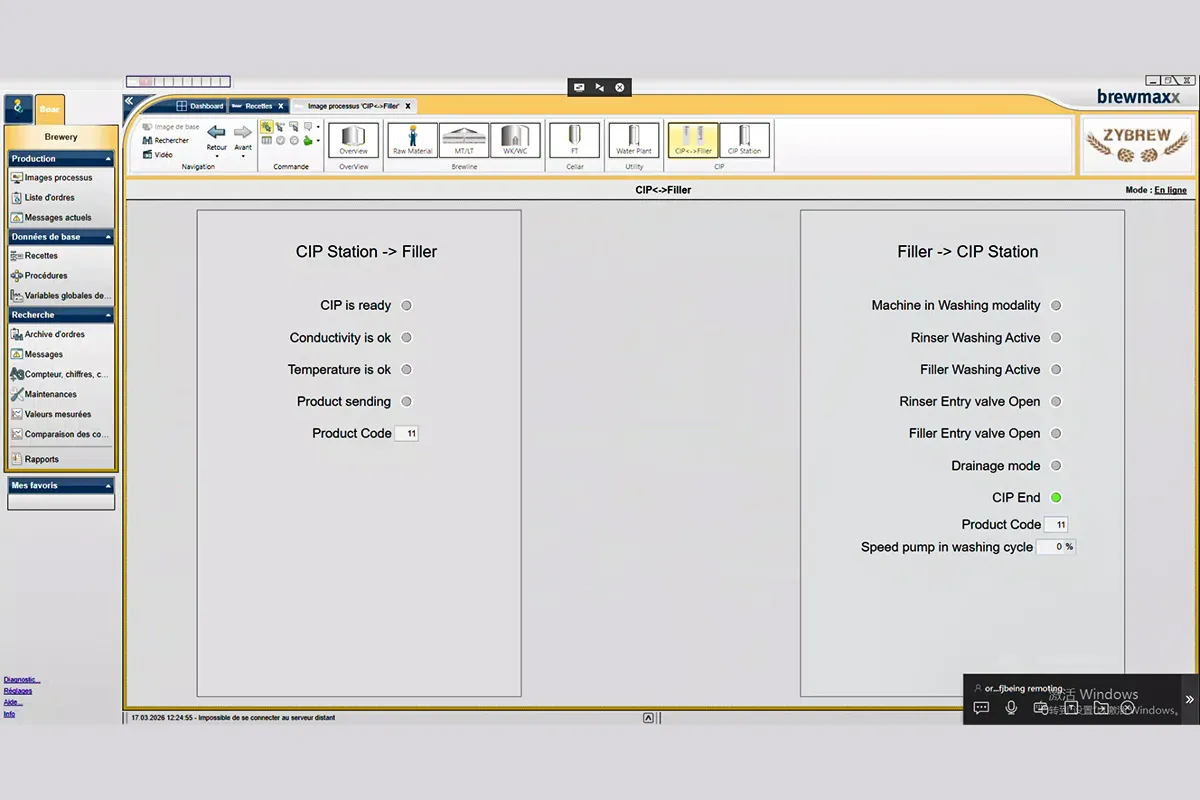The height and width of the screenshot is (800, 1200).
Task: Open Comparaison des co...
Action: pyautogui.click(x=60, y=435)
